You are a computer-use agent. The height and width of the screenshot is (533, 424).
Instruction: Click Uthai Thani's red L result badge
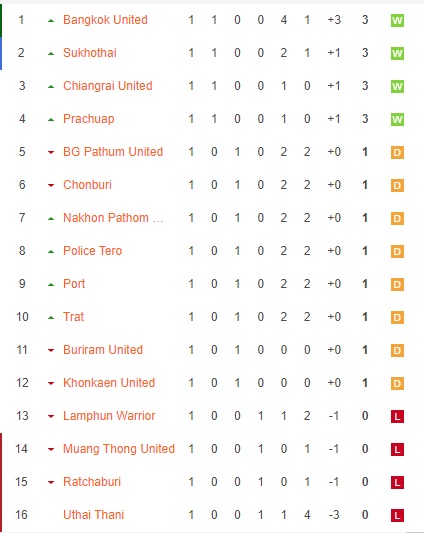coord(397,515)
